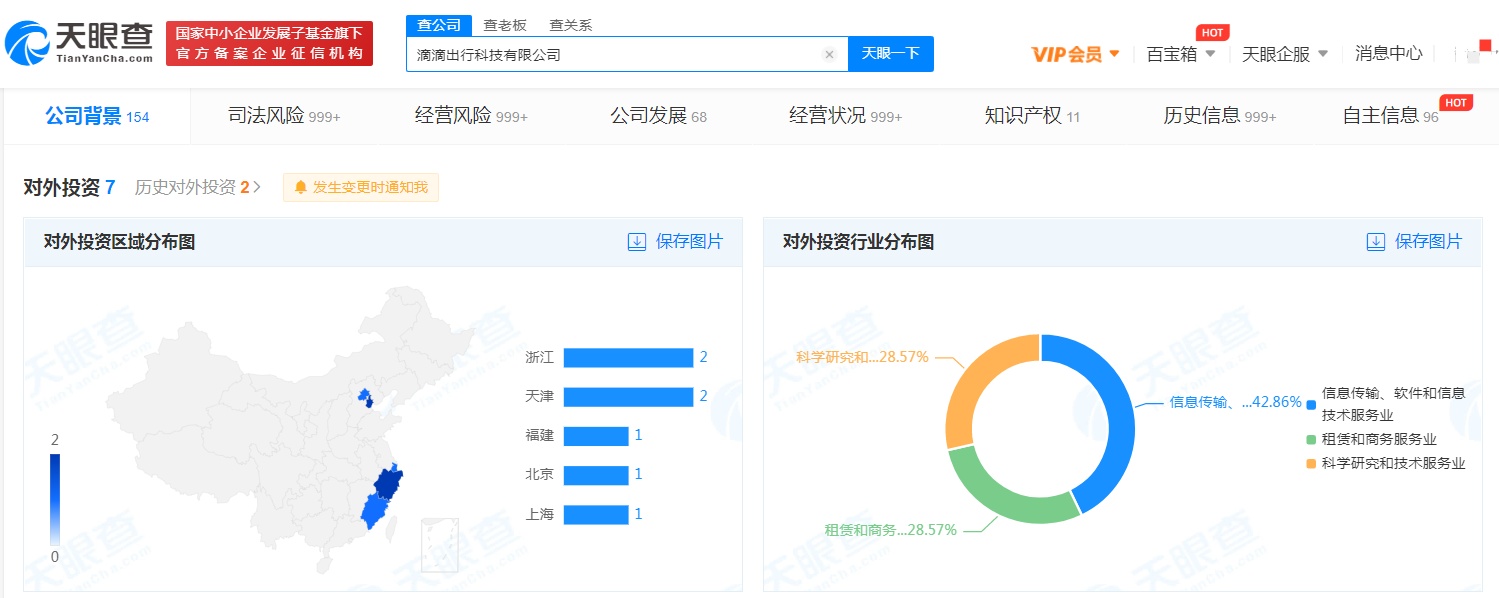Viewport: 1499px width, 598px height.
Task: Open the 知识产权 tab
Action: click(x=1032, y=116)
